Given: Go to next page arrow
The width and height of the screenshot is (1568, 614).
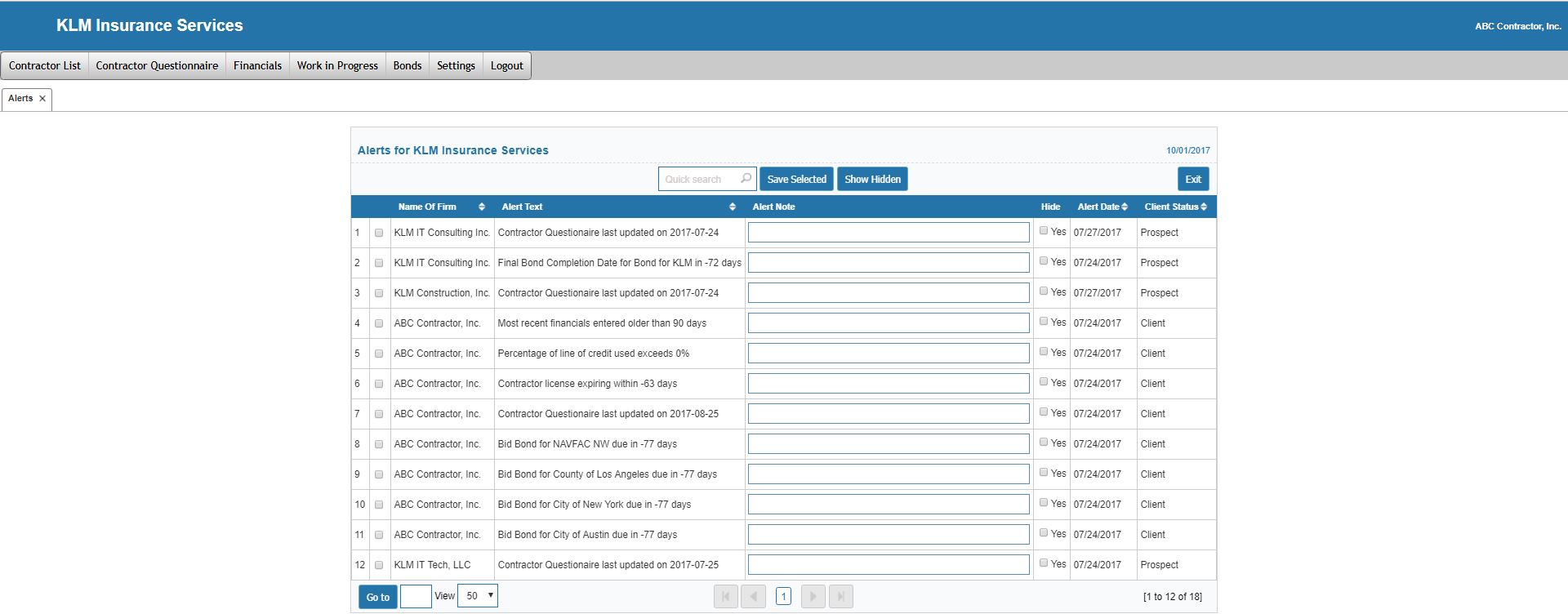Looking at the screenshot, I should click(813, 597).
